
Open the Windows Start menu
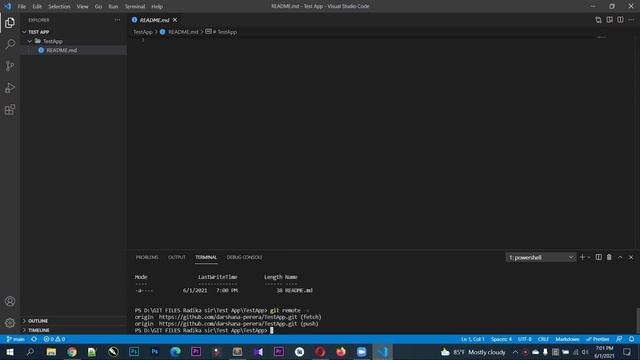pos(10,352)
